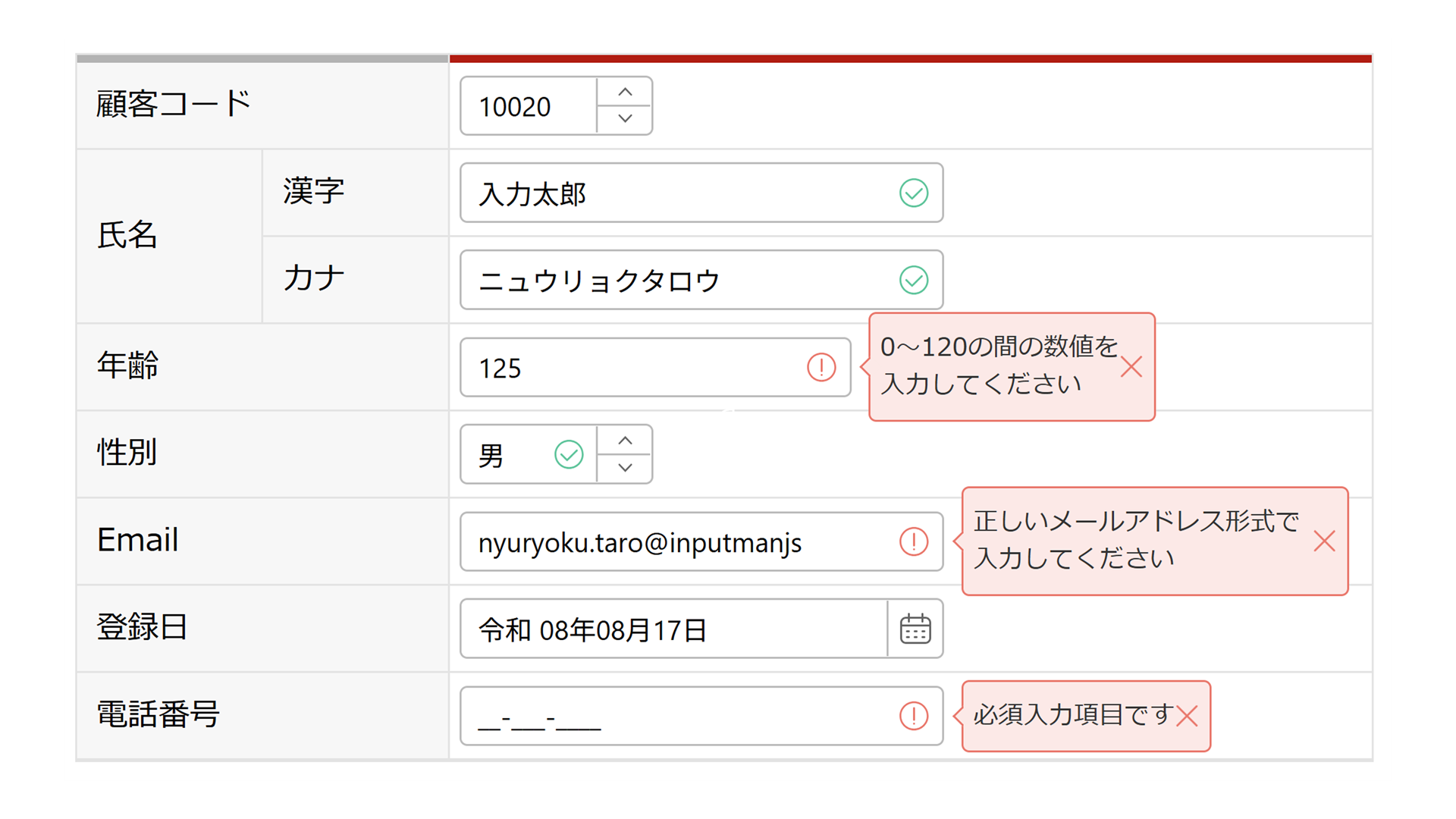Click the 氏名 label

127,235
